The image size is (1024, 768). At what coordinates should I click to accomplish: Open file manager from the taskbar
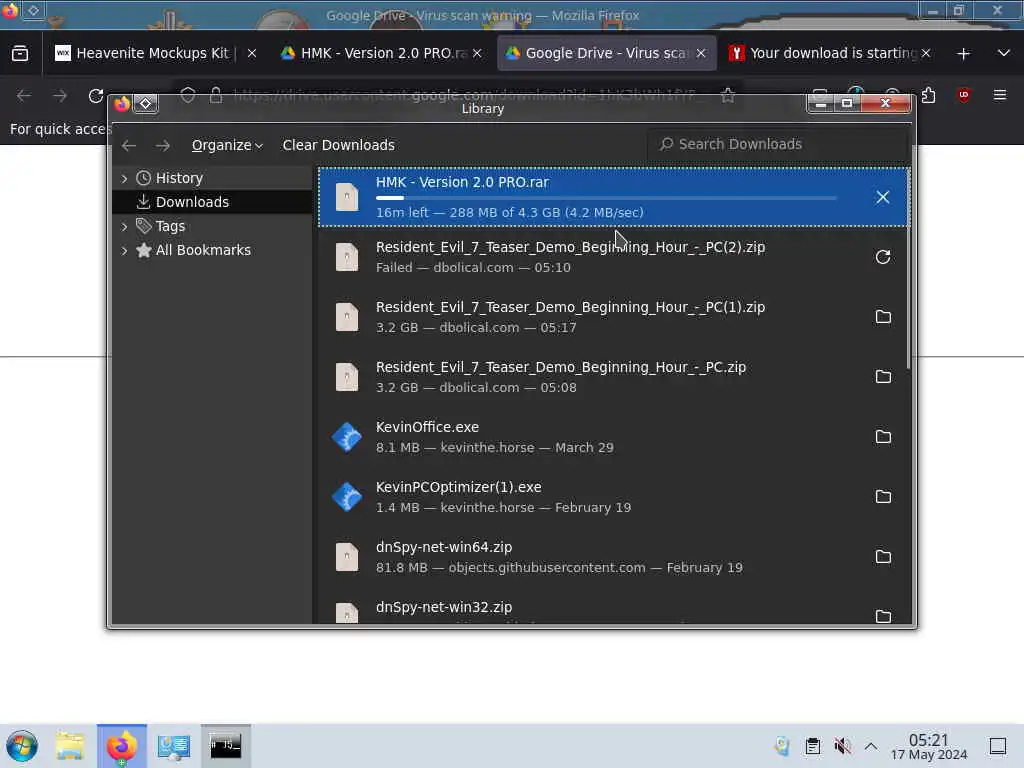coord(70,746)
